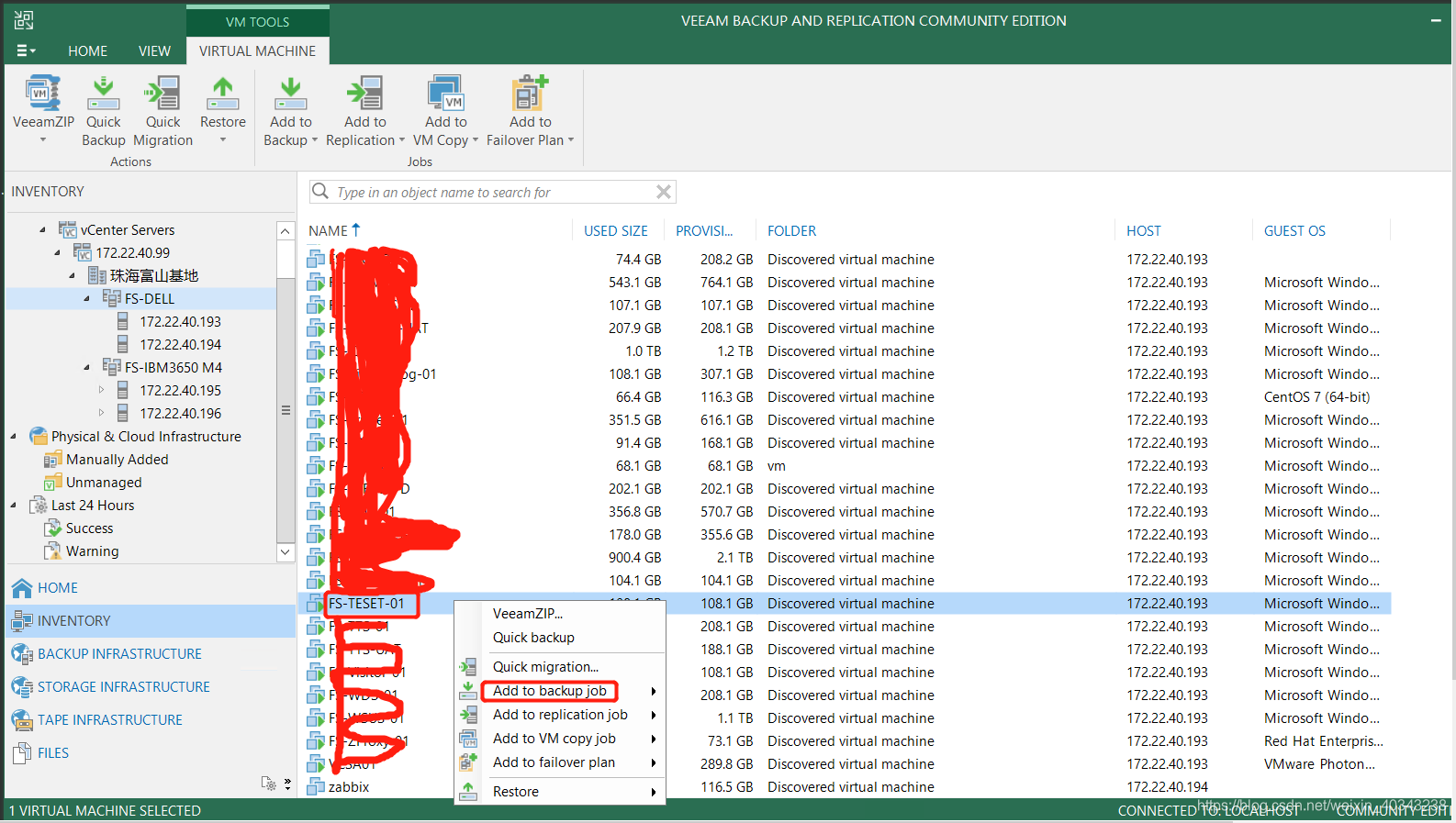1456x823 pixels.
Task: Select the Success tree item
Action: click(x=90, y=528)
